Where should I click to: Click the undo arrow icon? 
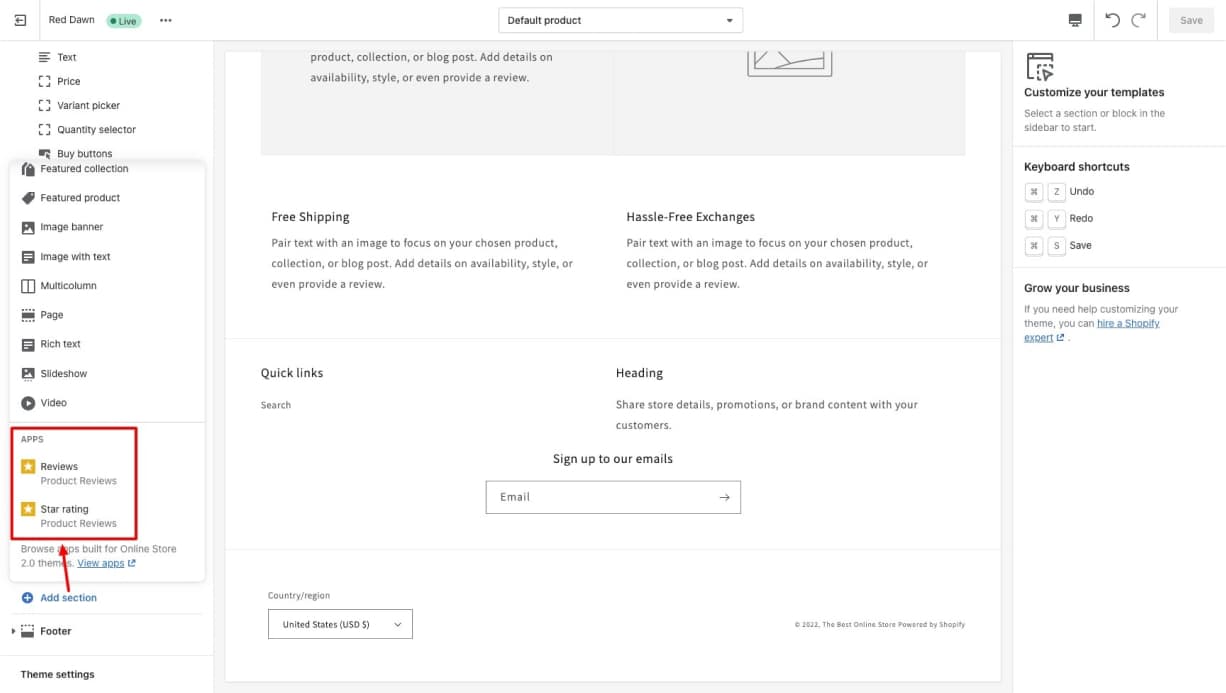click(x=1112, y=20)
